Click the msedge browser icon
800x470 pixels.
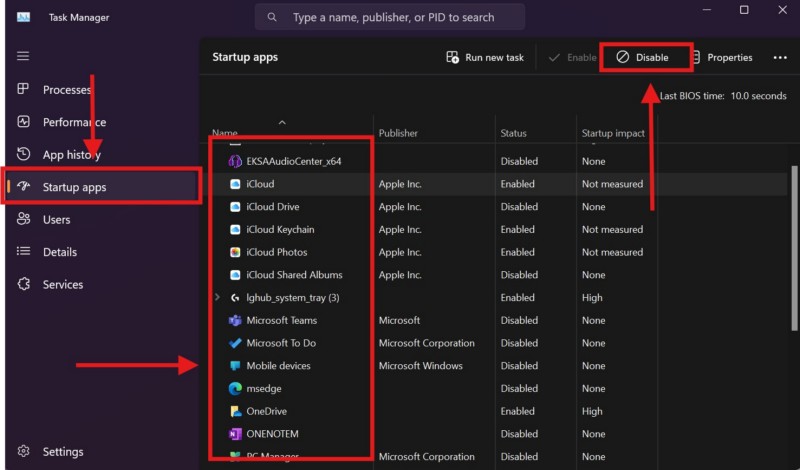235,389
